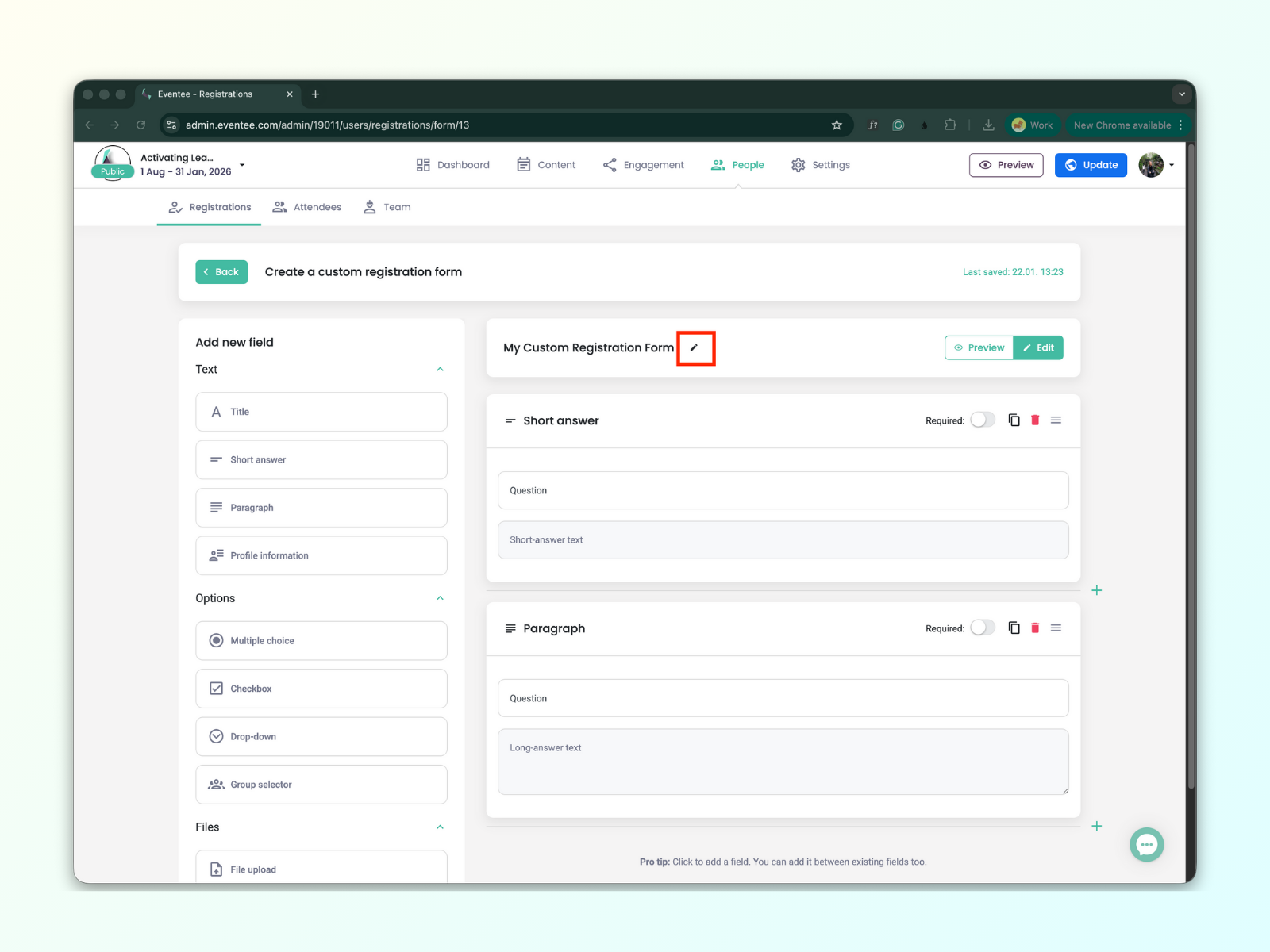
Task: Open the event switcher dropdown arrow
Action: pyautogui.click(x=242, y=165)
